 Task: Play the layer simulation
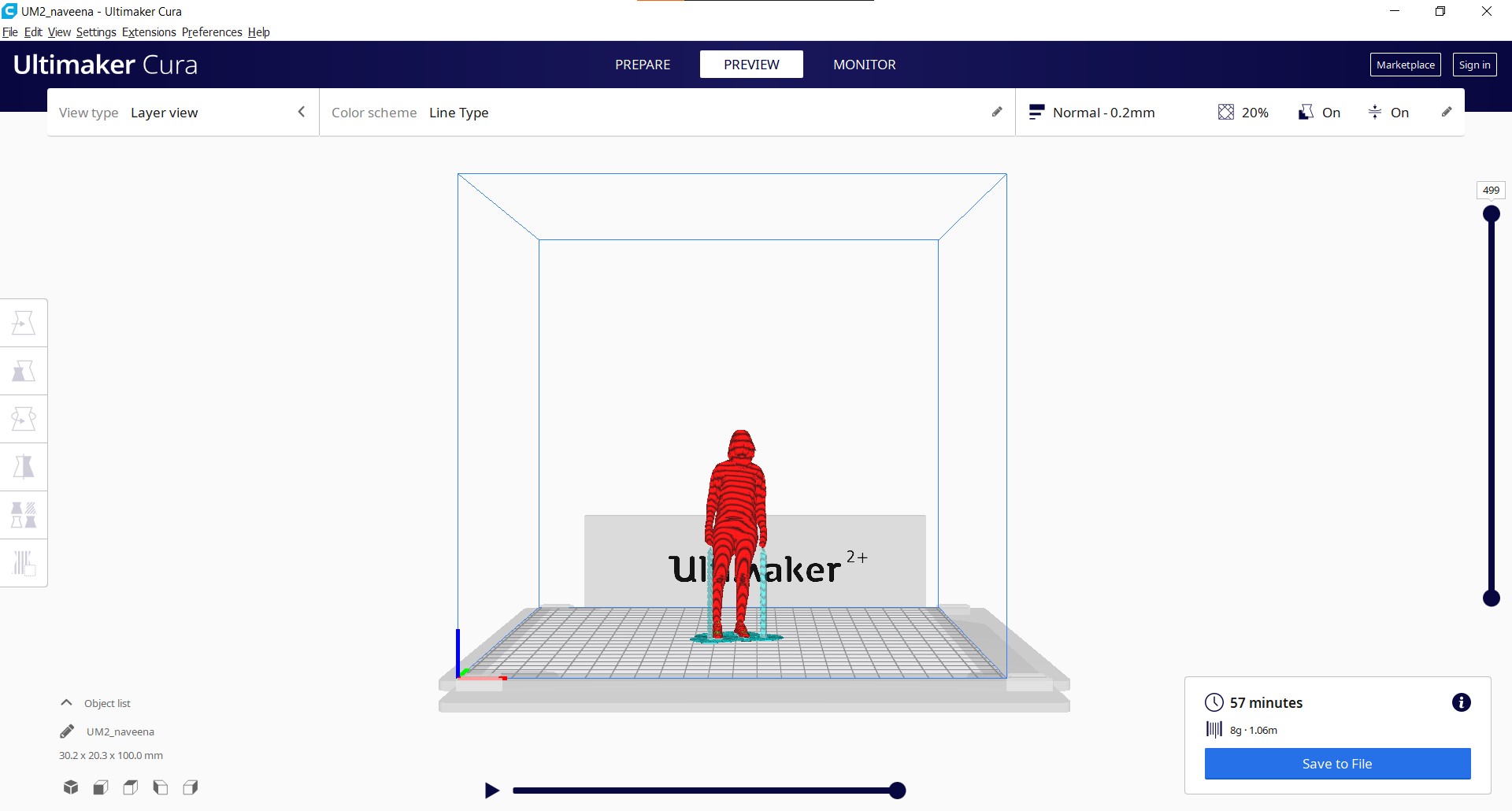pyautogui.click(x=492, y=790)
